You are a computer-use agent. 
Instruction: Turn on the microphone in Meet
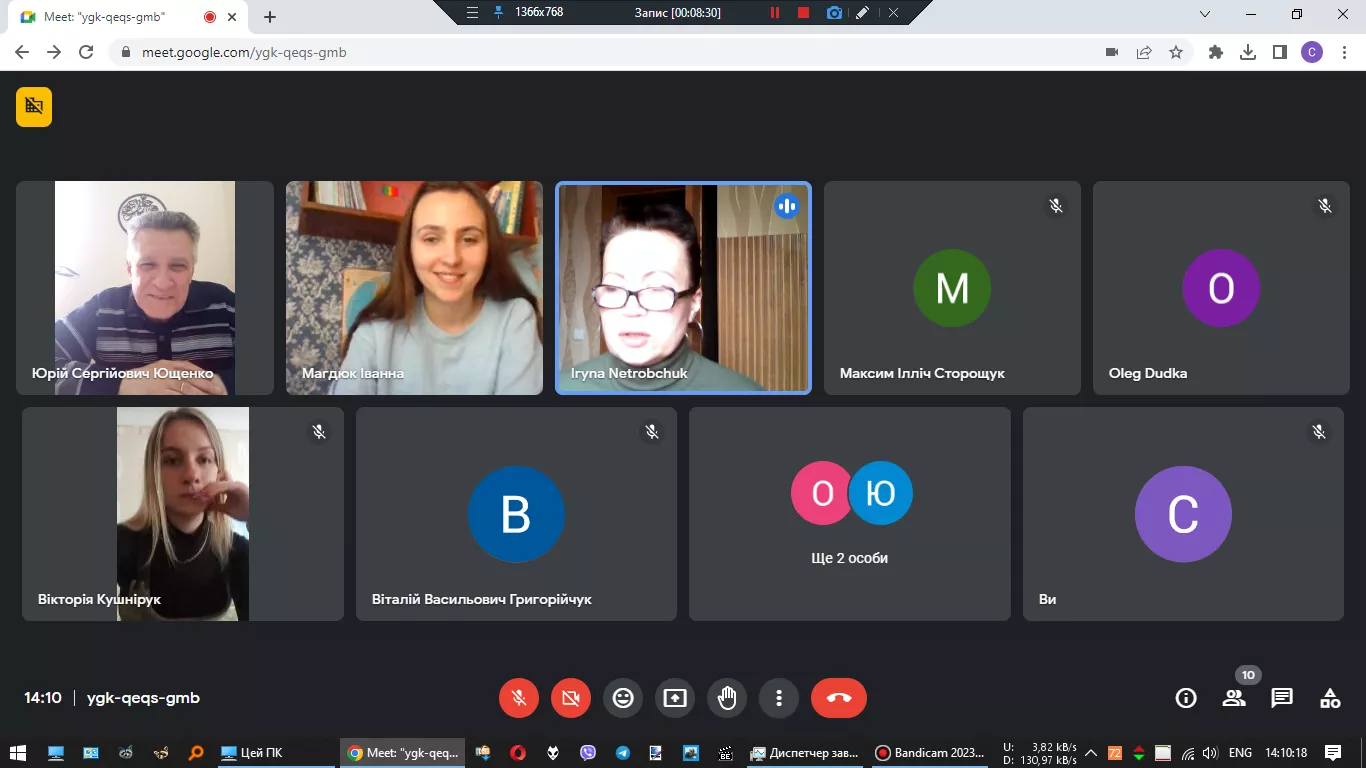[x=519, y=698]
